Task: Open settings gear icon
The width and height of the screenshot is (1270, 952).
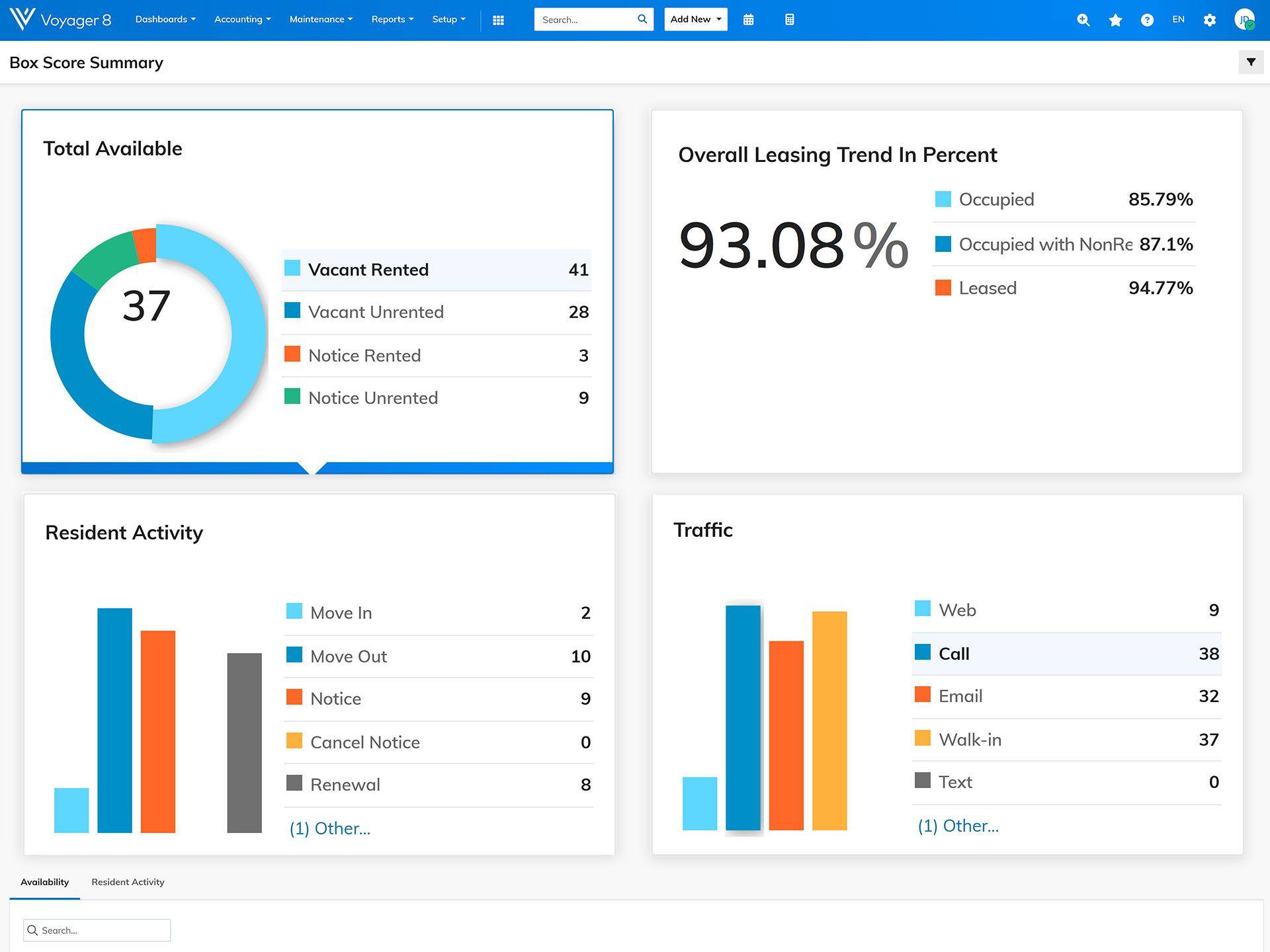Action: coord(1210,20)
